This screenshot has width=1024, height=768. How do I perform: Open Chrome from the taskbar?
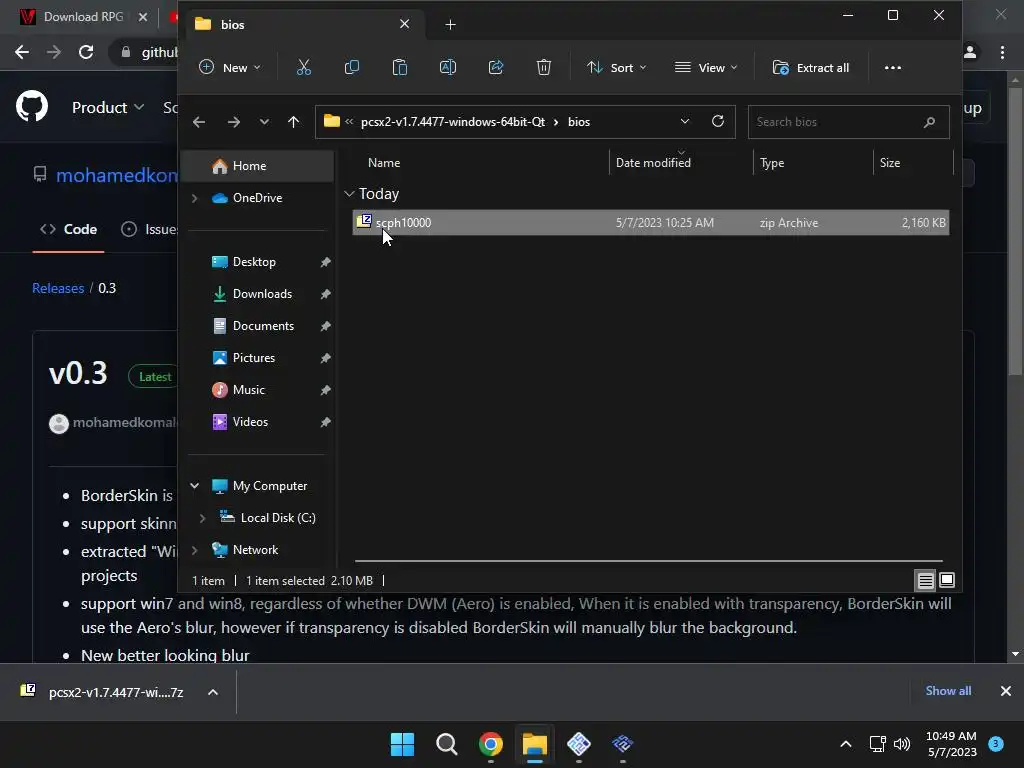[490, 744]
